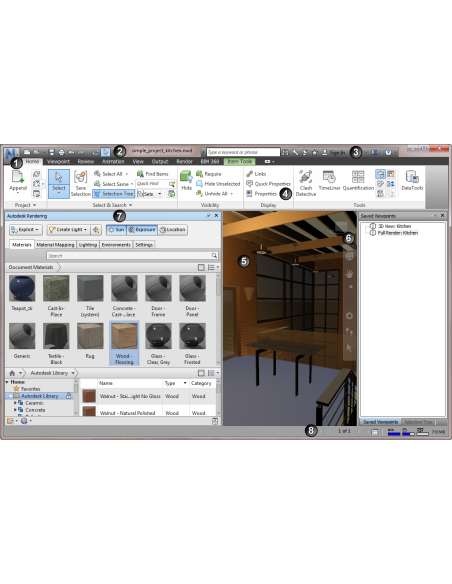Click the select arrow on navigation bar
The height and width of the screenshot is (584, 452).
349,347
